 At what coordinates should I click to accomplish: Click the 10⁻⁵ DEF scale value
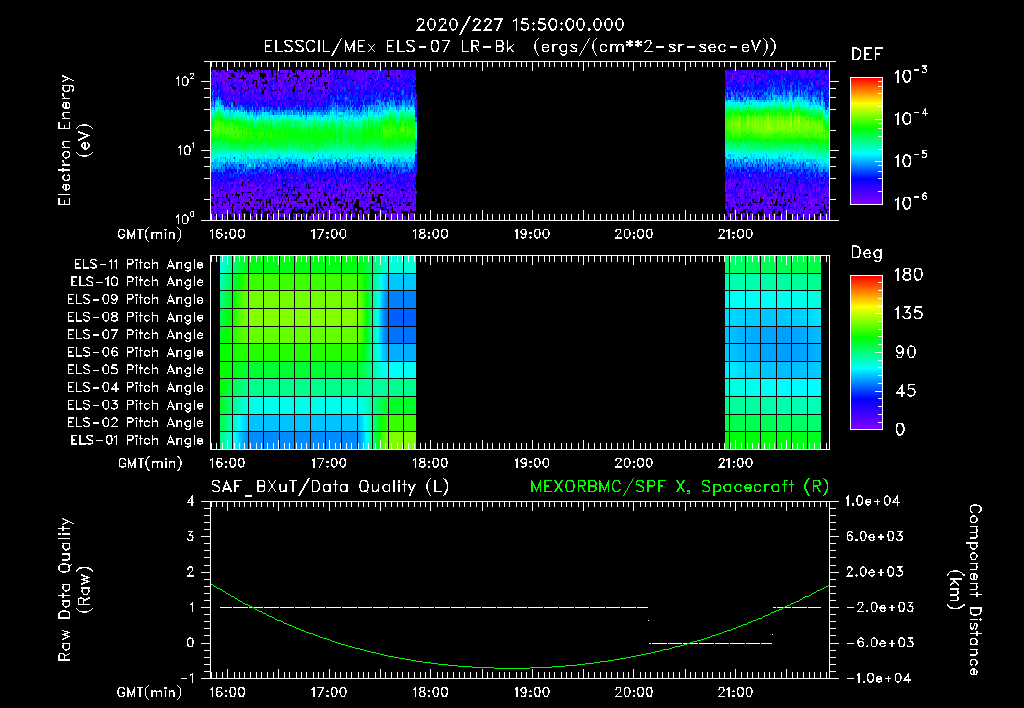tap(910, 160)
